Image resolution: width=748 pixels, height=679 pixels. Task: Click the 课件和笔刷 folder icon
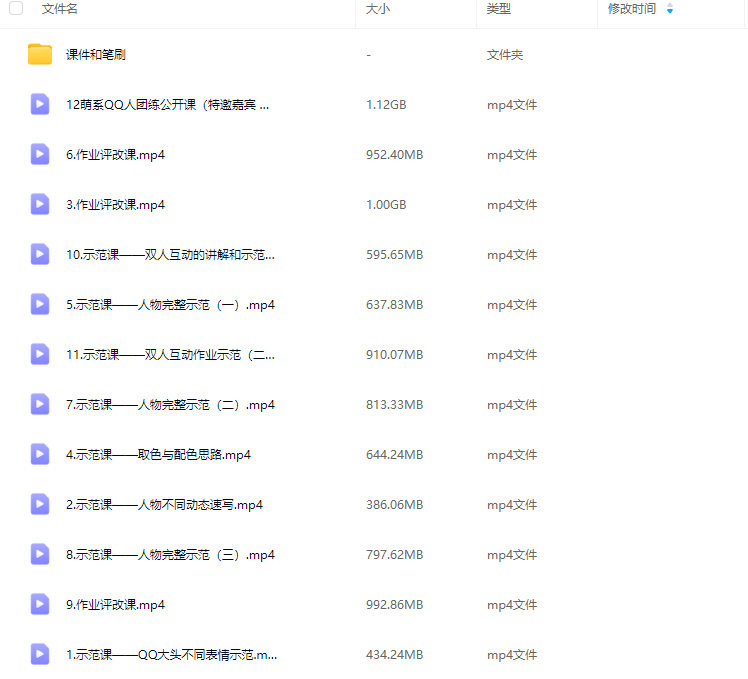pos(40,55)
